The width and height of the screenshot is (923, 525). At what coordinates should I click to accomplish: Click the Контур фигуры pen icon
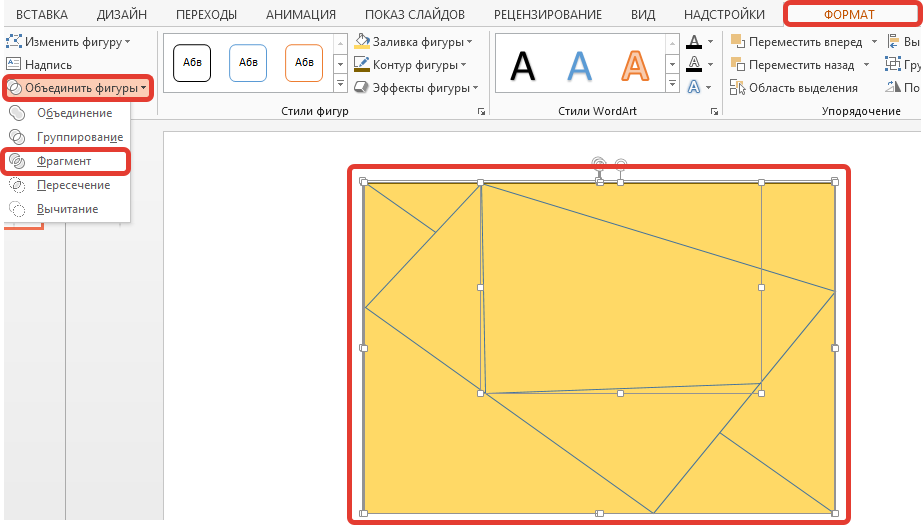361,64
